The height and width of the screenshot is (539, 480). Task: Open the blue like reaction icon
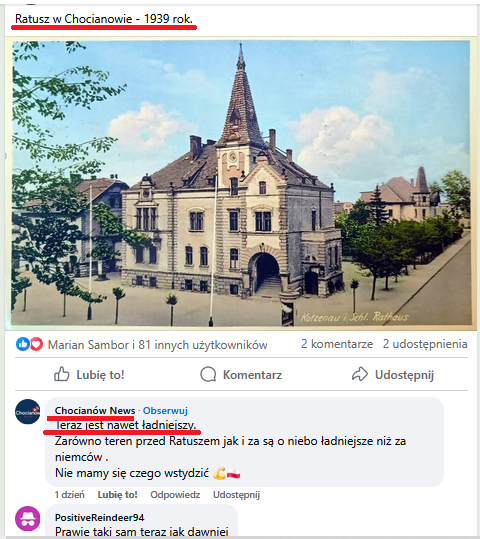click(23, 344)
